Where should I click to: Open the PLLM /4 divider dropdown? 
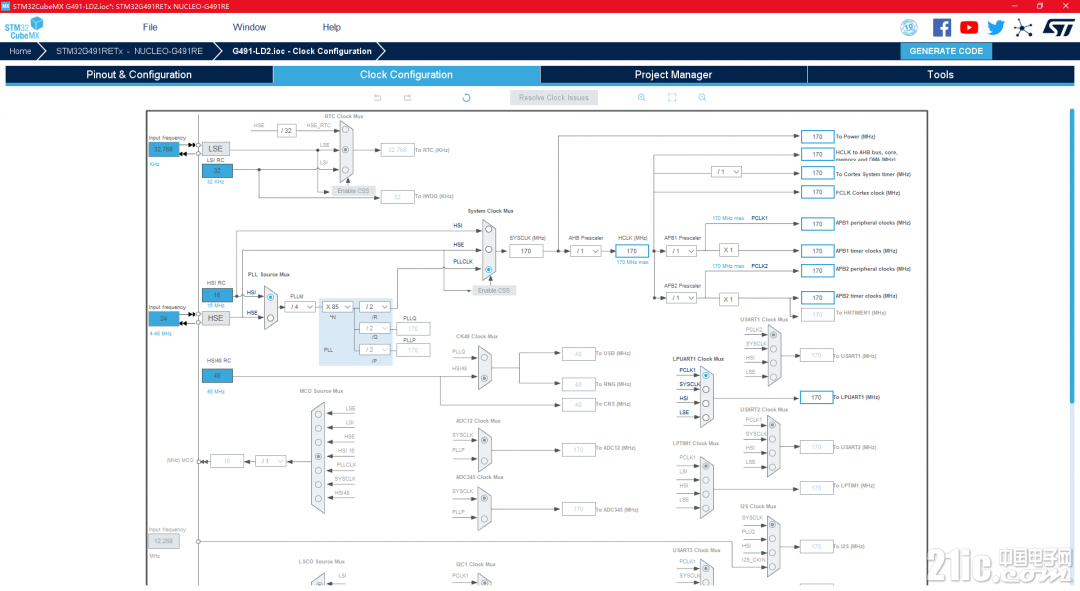[302, 307]
